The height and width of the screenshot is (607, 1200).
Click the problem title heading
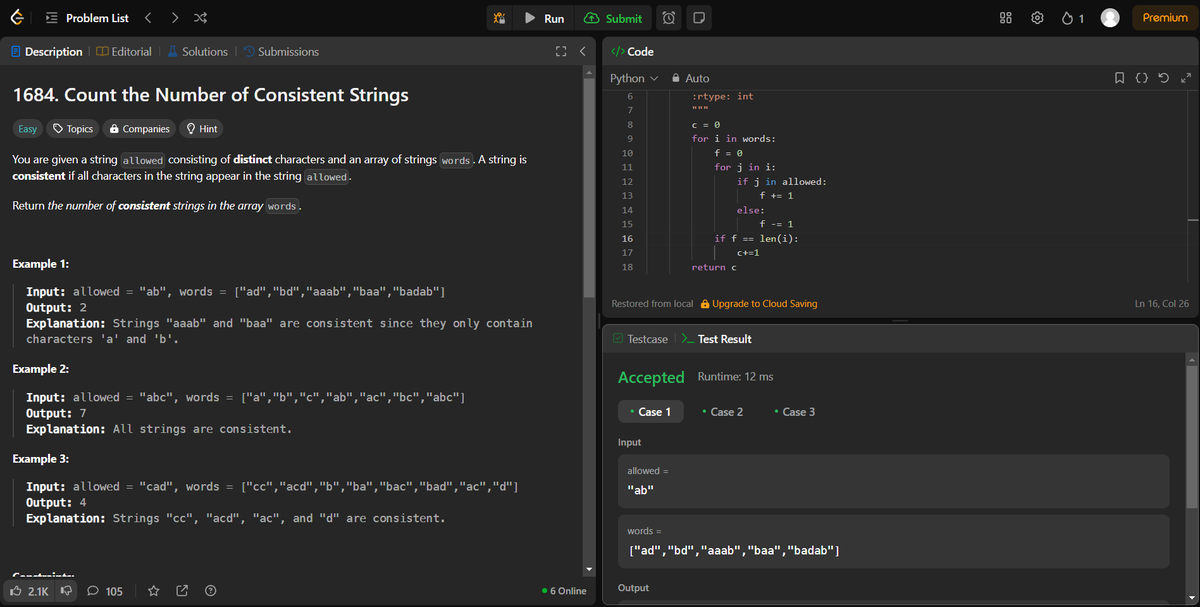coord(210,95)
